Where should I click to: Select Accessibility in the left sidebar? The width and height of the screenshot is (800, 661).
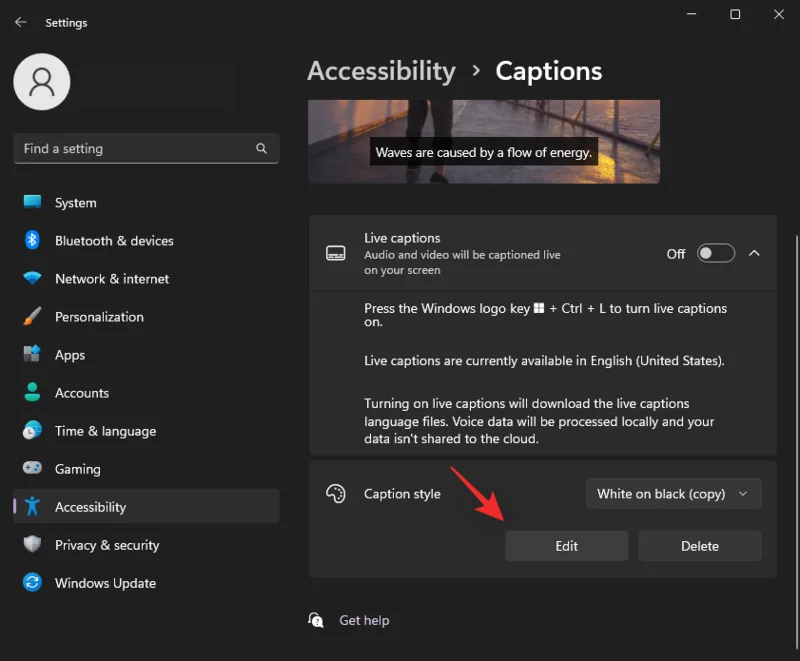(x=90, y=507)
